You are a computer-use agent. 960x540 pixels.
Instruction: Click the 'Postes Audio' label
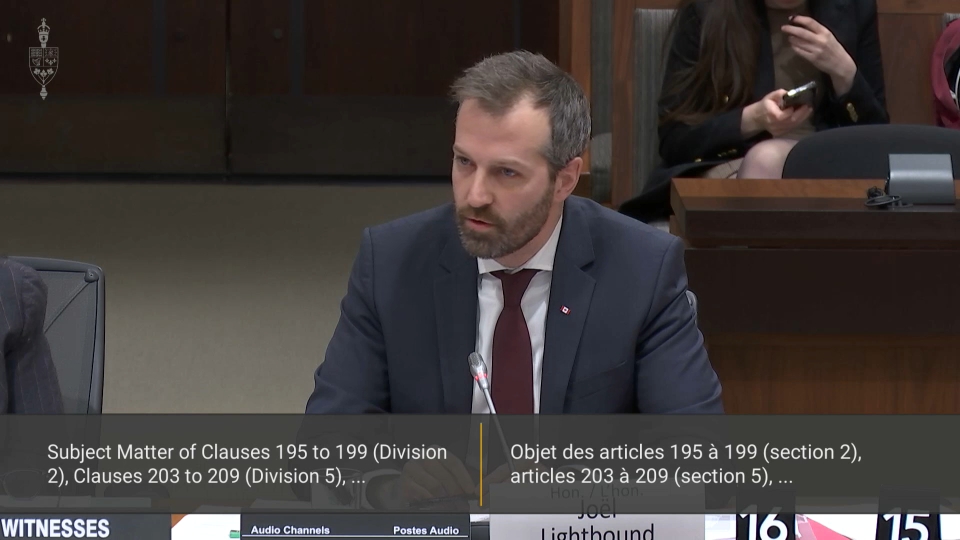click(426, 530)
